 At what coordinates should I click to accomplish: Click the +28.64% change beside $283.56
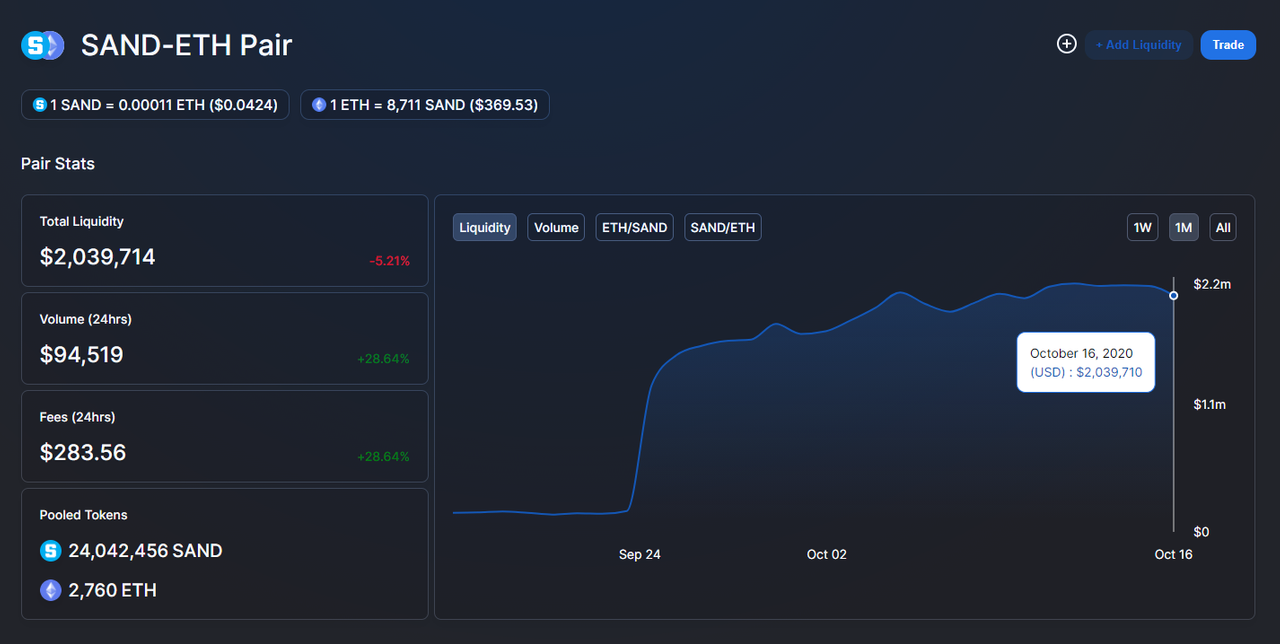tap(384, 456)
